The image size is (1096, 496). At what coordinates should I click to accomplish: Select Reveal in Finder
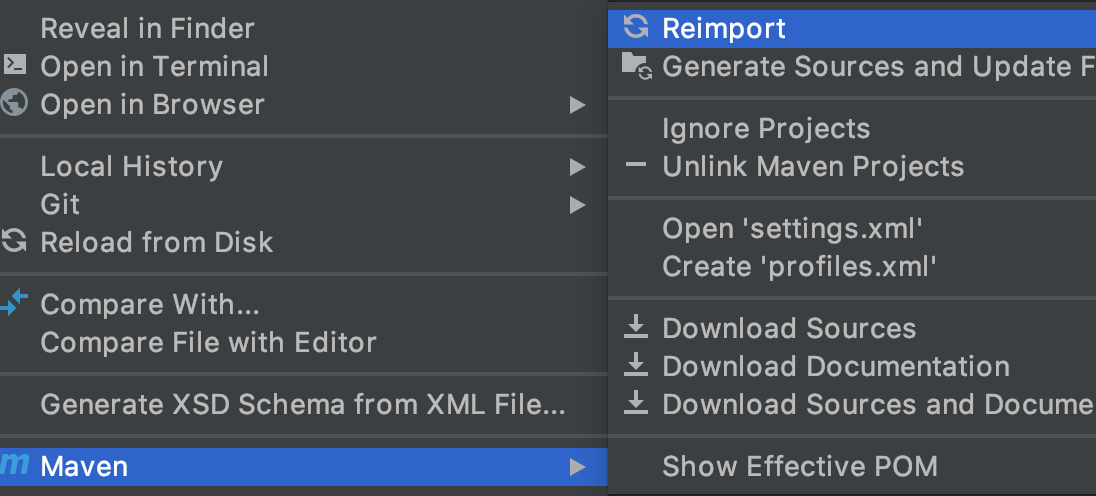click(303, 29)
